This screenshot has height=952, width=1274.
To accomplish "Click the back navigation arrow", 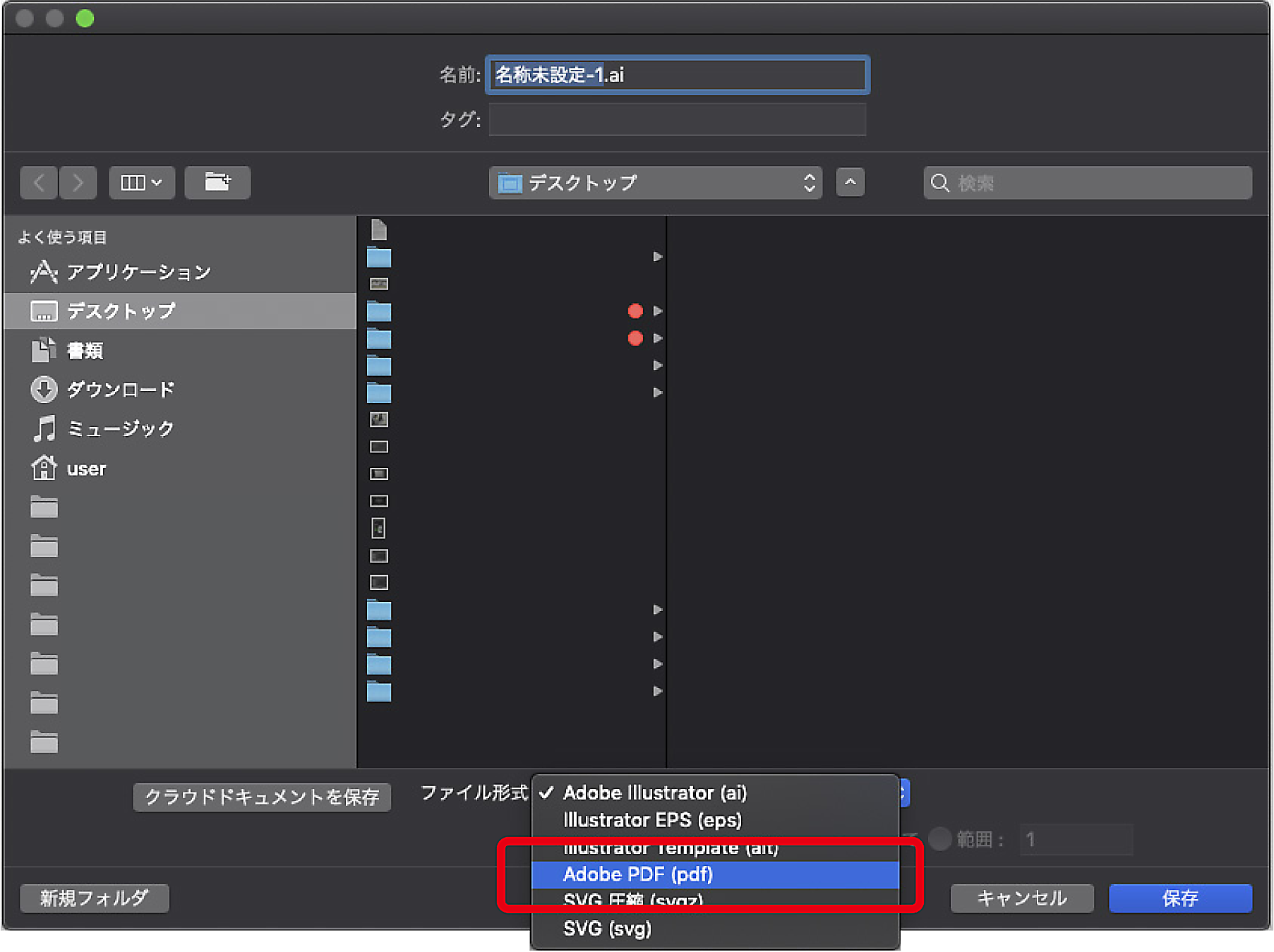I will coord(40,183).
